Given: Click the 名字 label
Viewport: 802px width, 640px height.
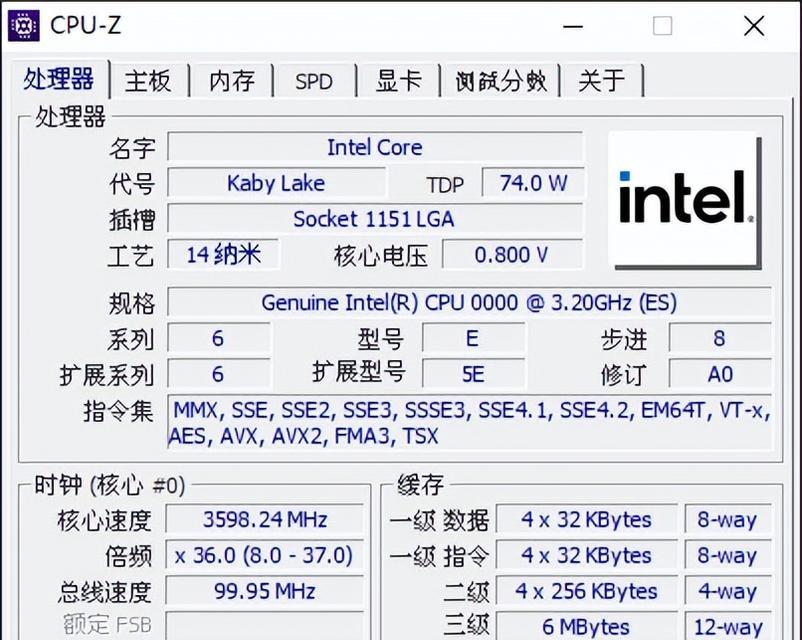Looking at the screenshot, I should [132, 148].
